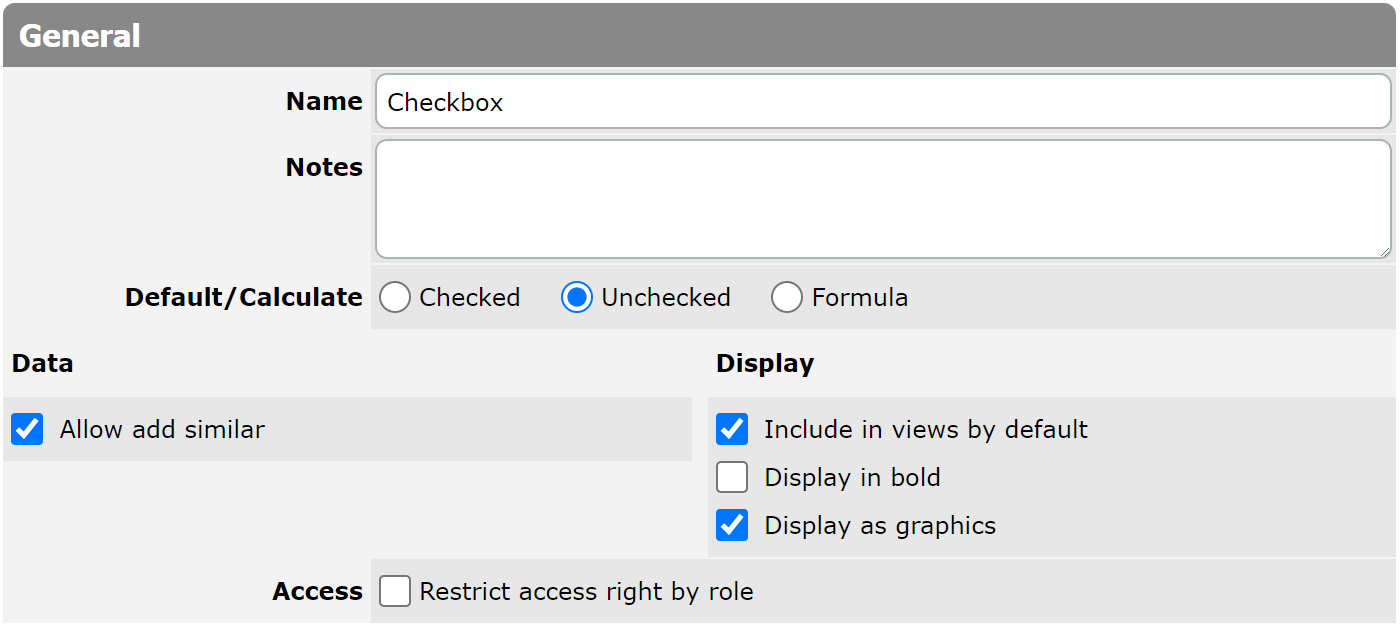
Task: Uncheck Include in views by default
Action: click(732, 429)
